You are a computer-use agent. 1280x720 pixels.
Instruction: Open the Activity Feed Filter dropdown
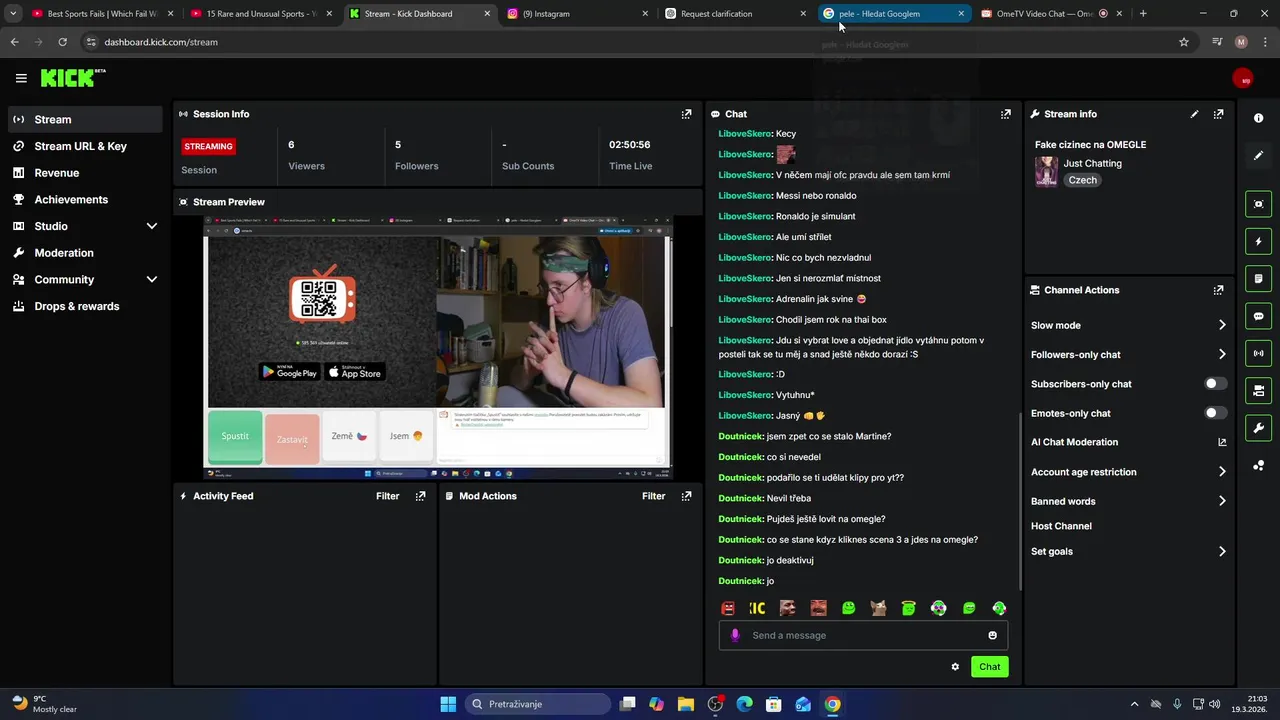click(x=387, y=496)
